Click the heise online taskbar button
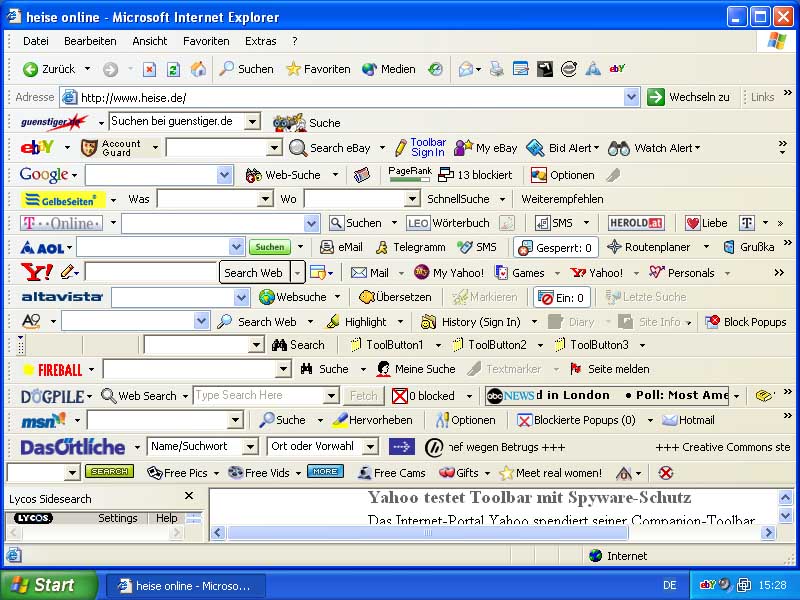Screen dimensions: 800x600 [x=186, y=586]
